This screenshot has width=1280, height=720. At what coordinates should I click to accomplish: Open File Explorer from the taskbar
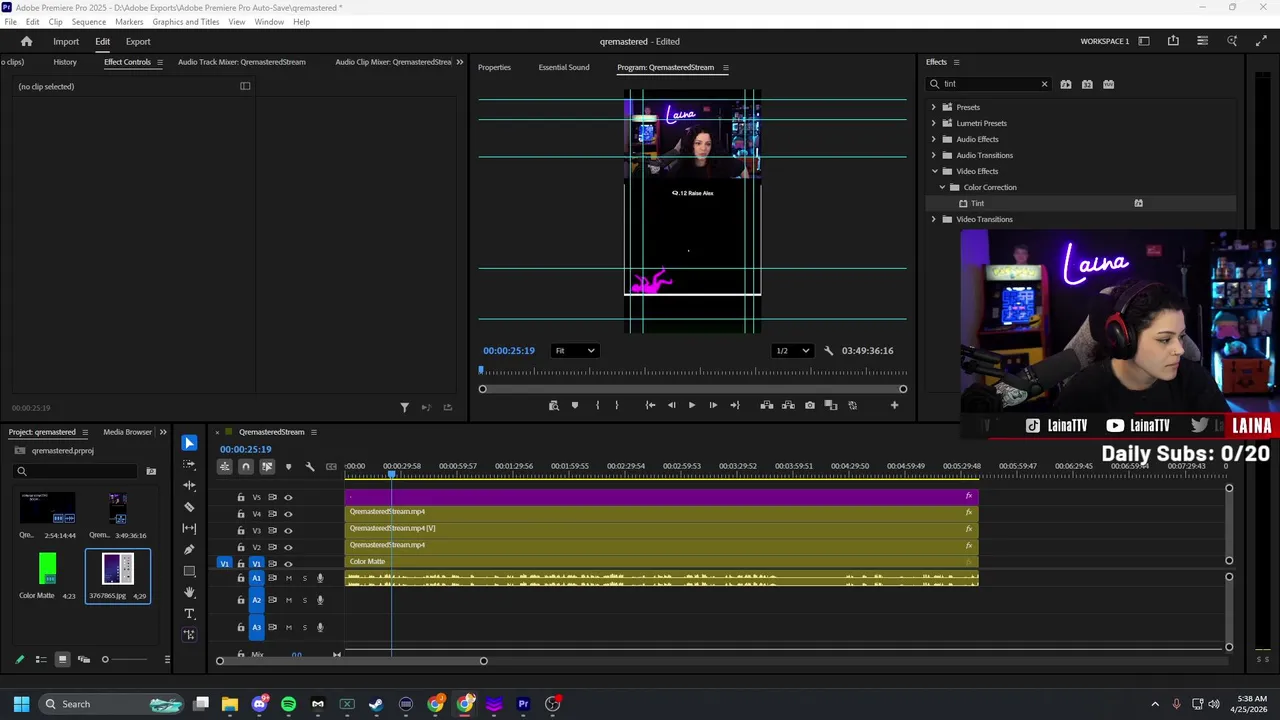point(230,704)
